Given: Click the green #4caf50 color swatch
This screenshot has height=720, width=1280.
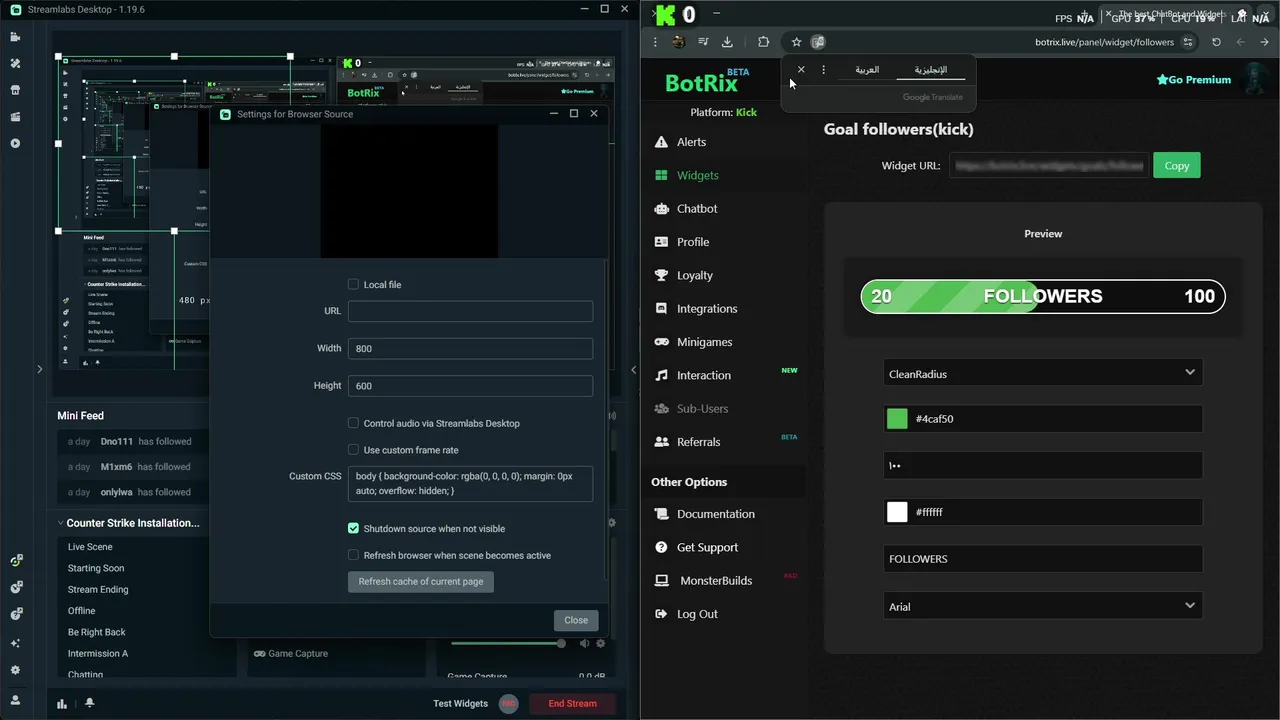Looking at the screenshot, I should (x=897, y=419).
